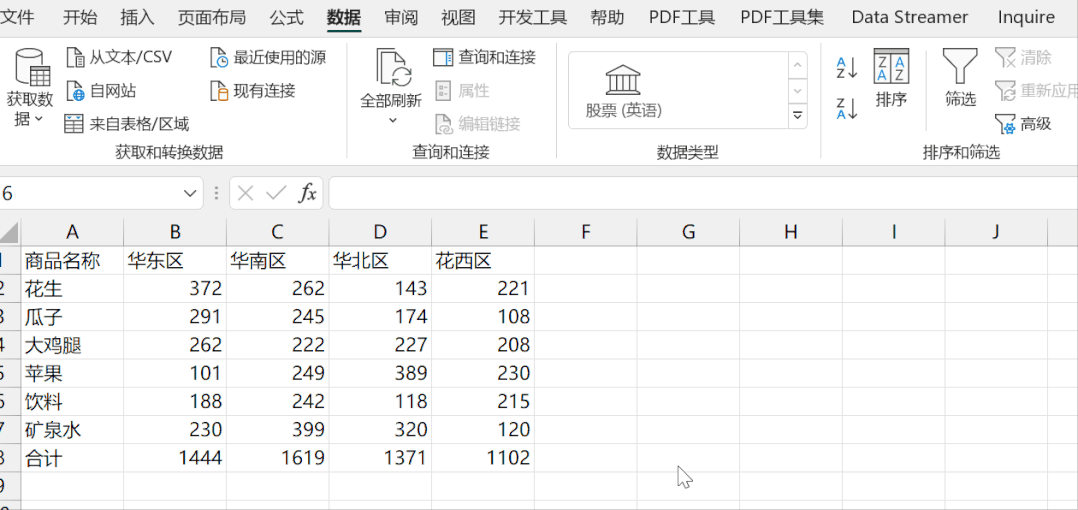Screen dimensions: 1078x510
Task: Select the 苹果 cell
Action: click(72, 373)
